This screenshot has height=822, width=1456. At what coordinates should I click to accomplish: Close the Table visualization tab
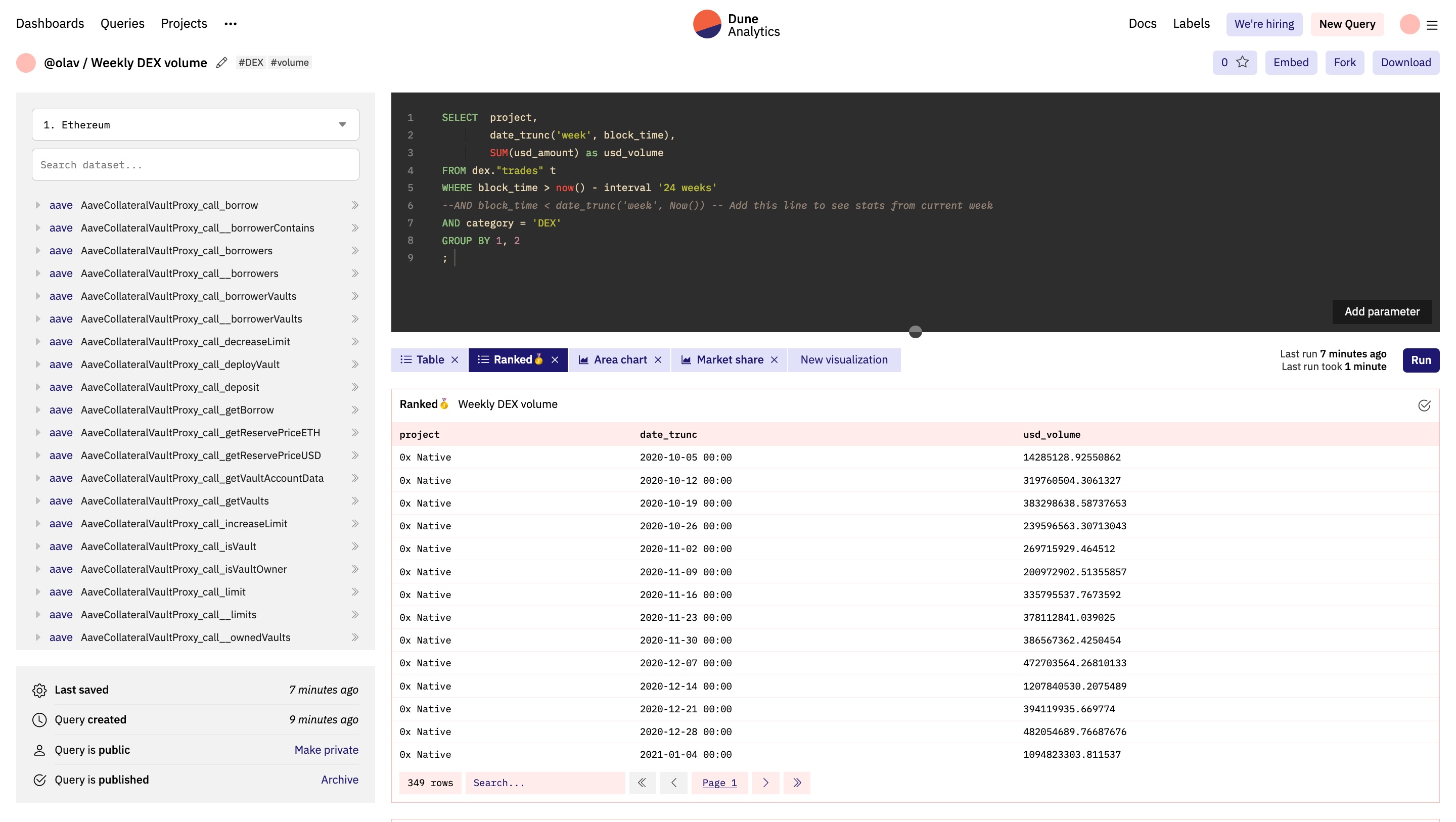click(455, 360)
